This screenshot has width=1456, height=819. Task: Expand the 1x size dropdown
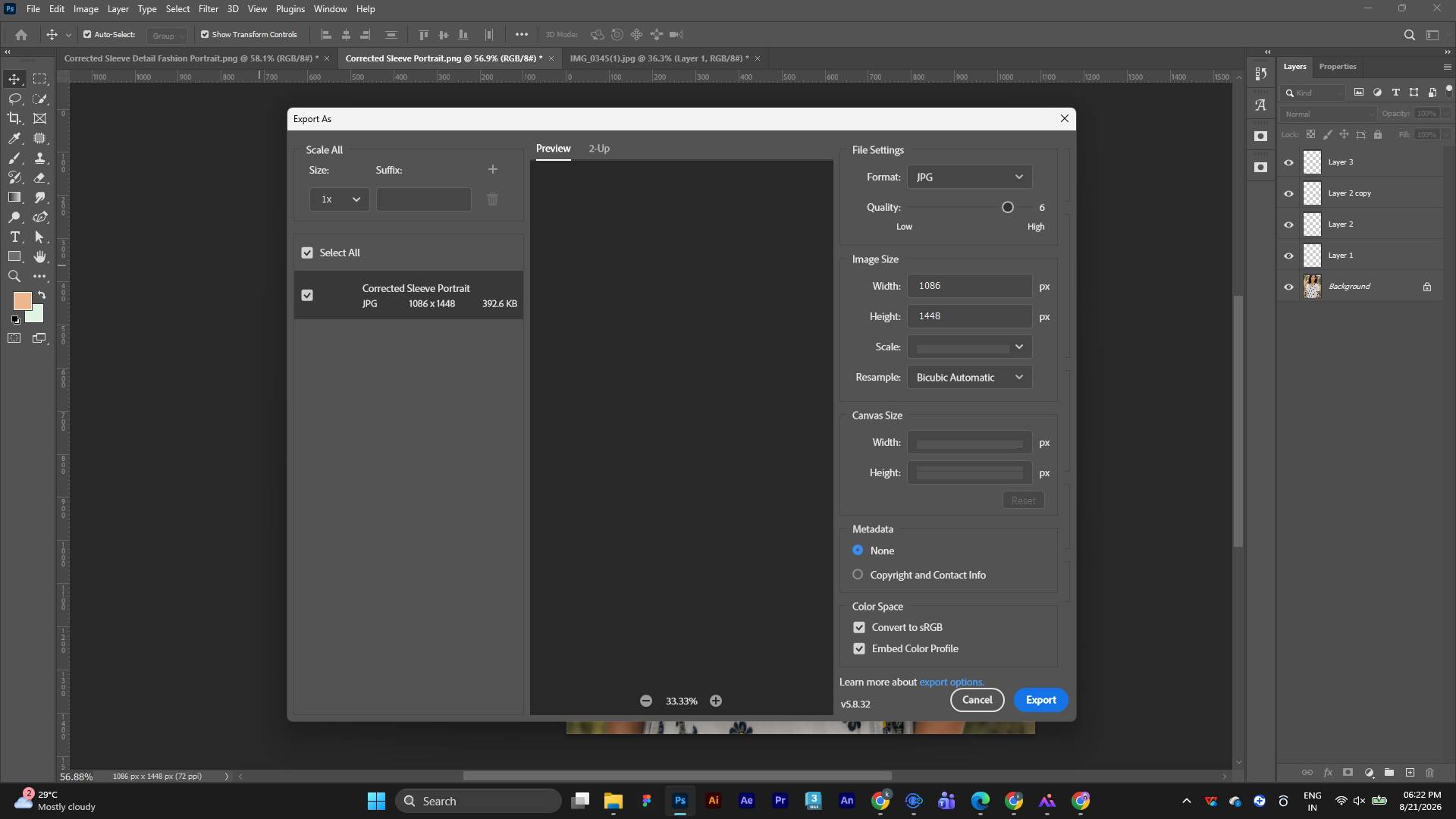(339, 199)
